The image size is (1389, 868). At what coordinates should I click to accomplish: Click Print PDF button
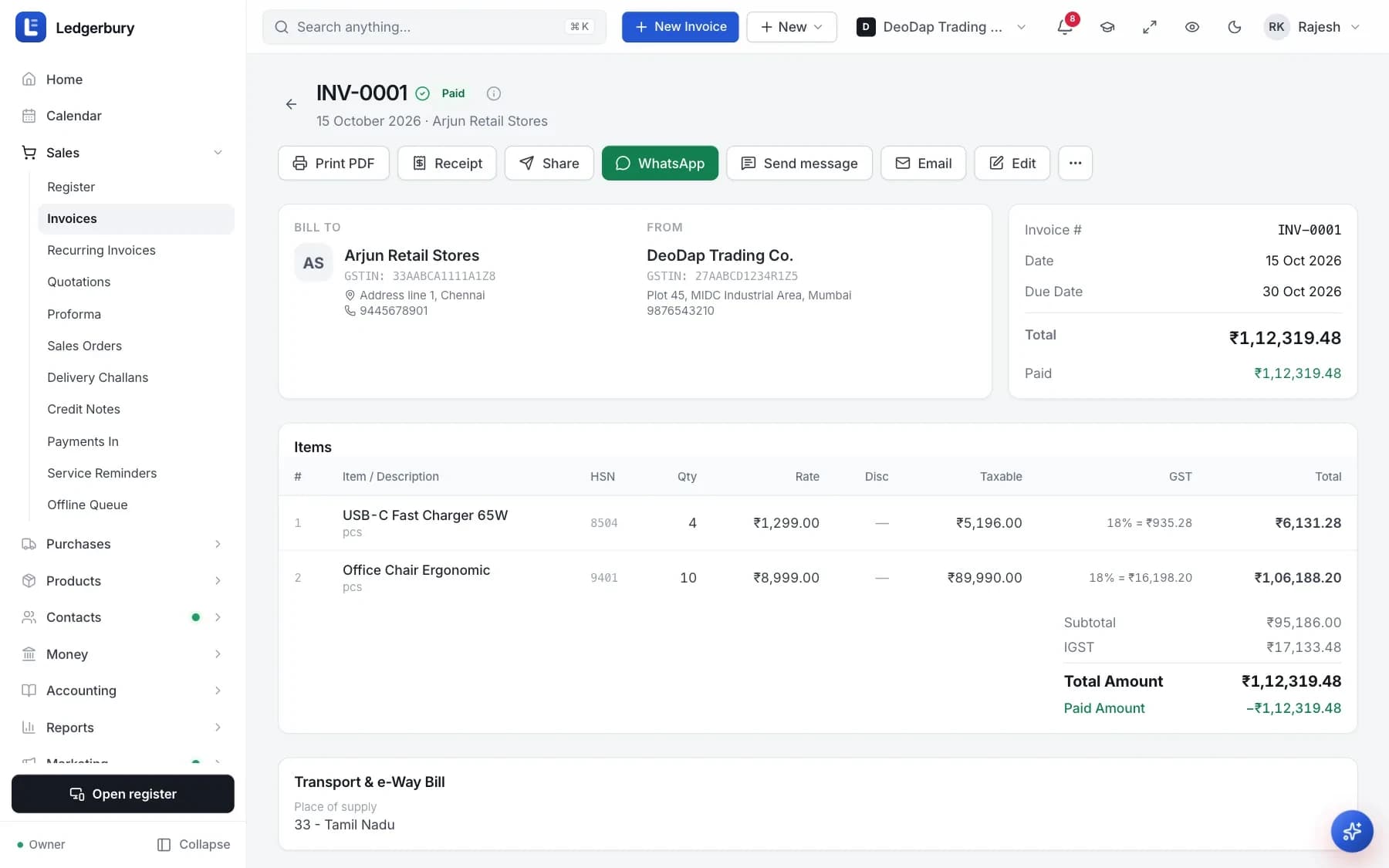click(x=333, y=163)
